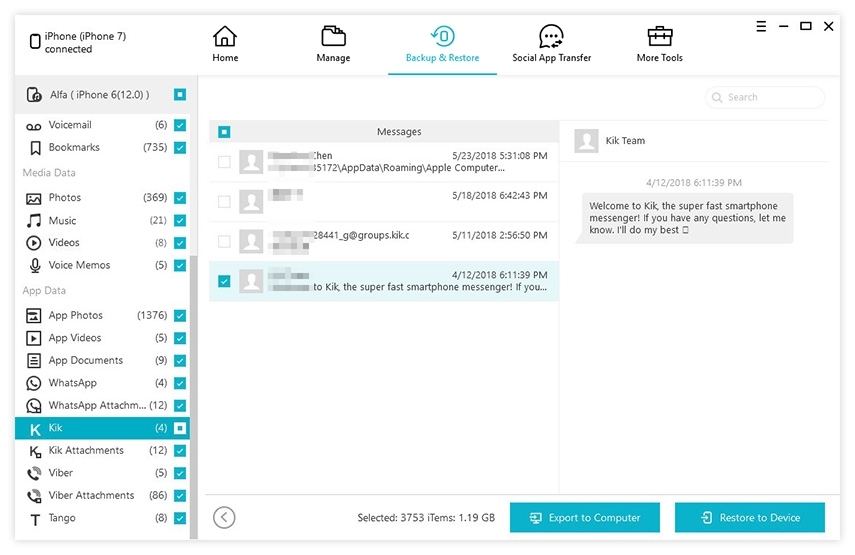855x555 pixels.
Task: Click the WhatsApp Attachments icon
Action: coord(34,406)
